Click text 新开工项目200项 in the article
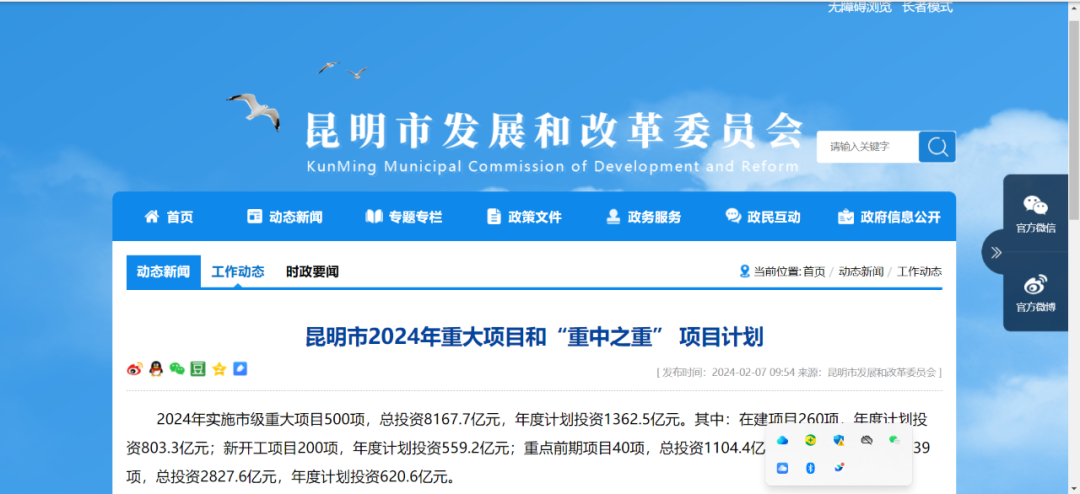Viewport: 1080px width, 494px height. [x=281, y=449]
